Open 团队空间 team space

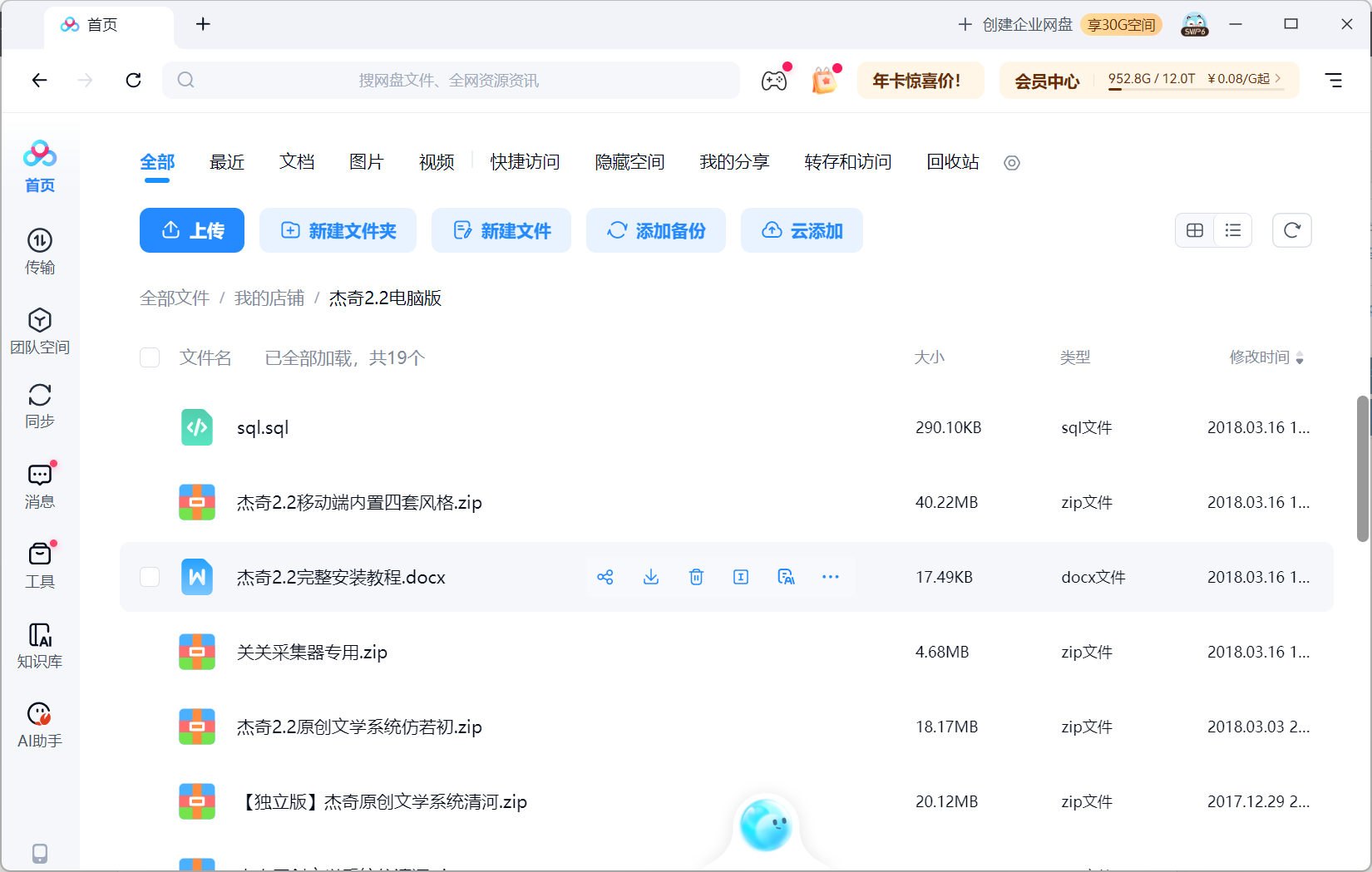[40, 331]
